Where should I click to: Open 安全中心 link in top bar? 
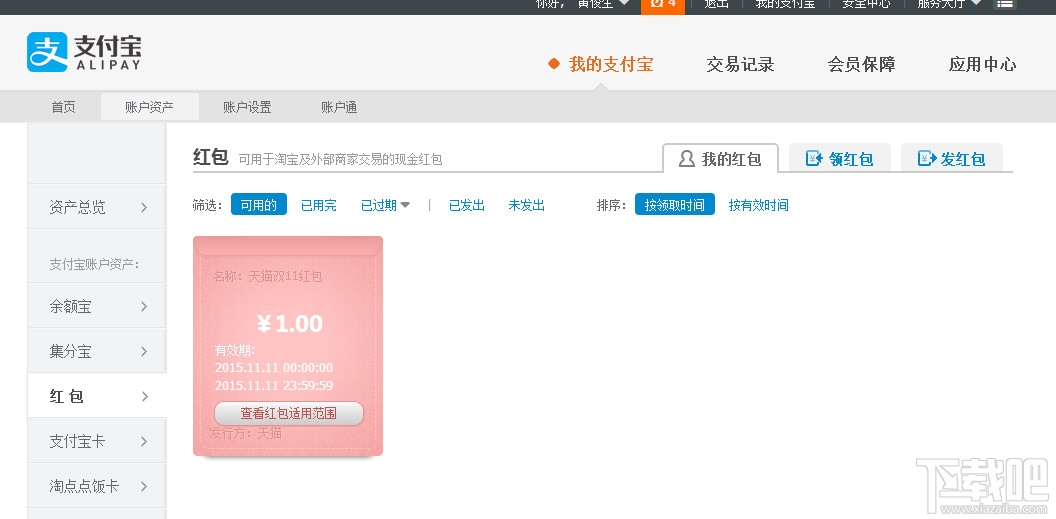pos(866,4)
